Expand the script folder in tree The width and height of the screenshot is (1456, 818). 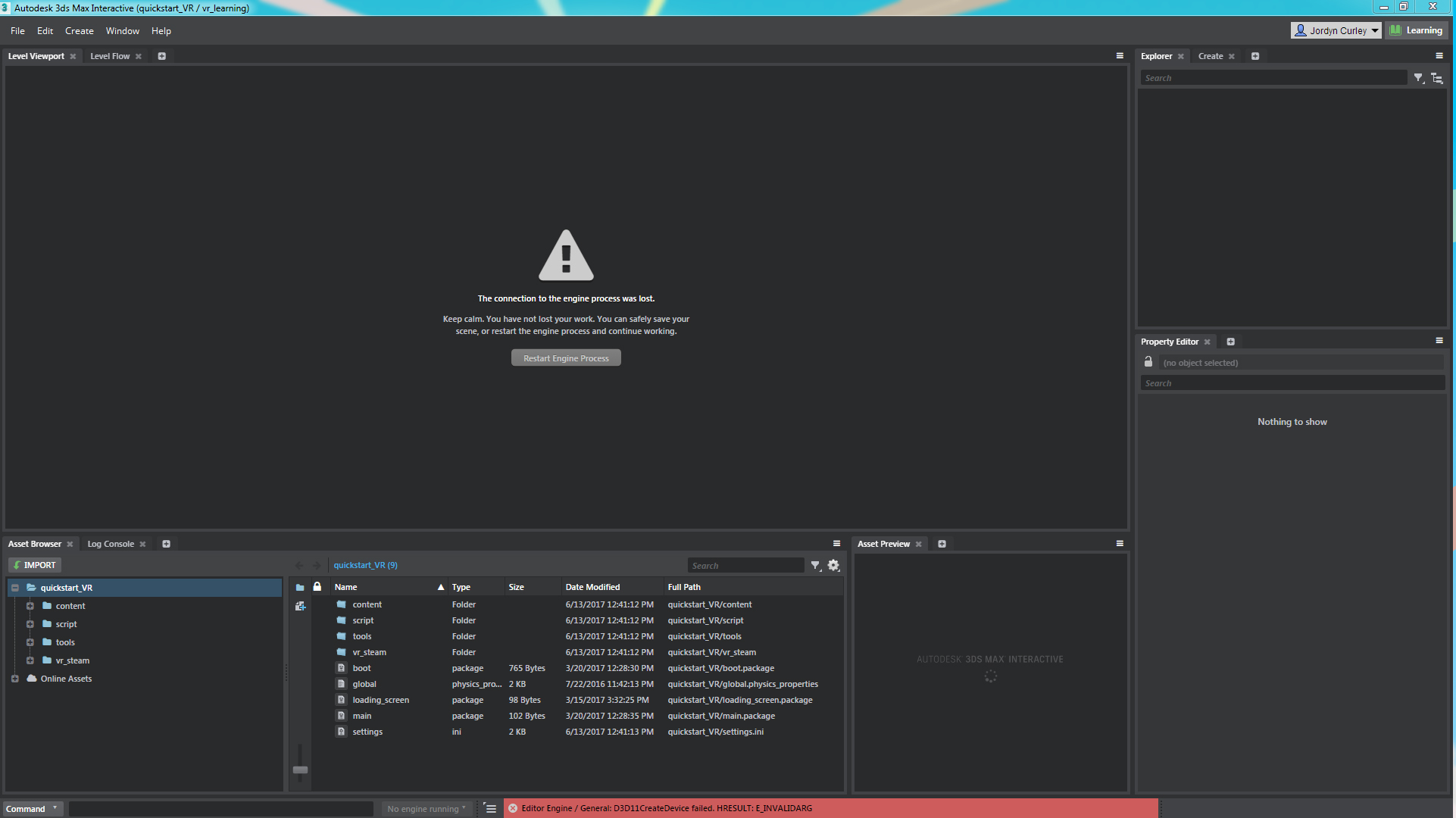(x=30, y=624)
